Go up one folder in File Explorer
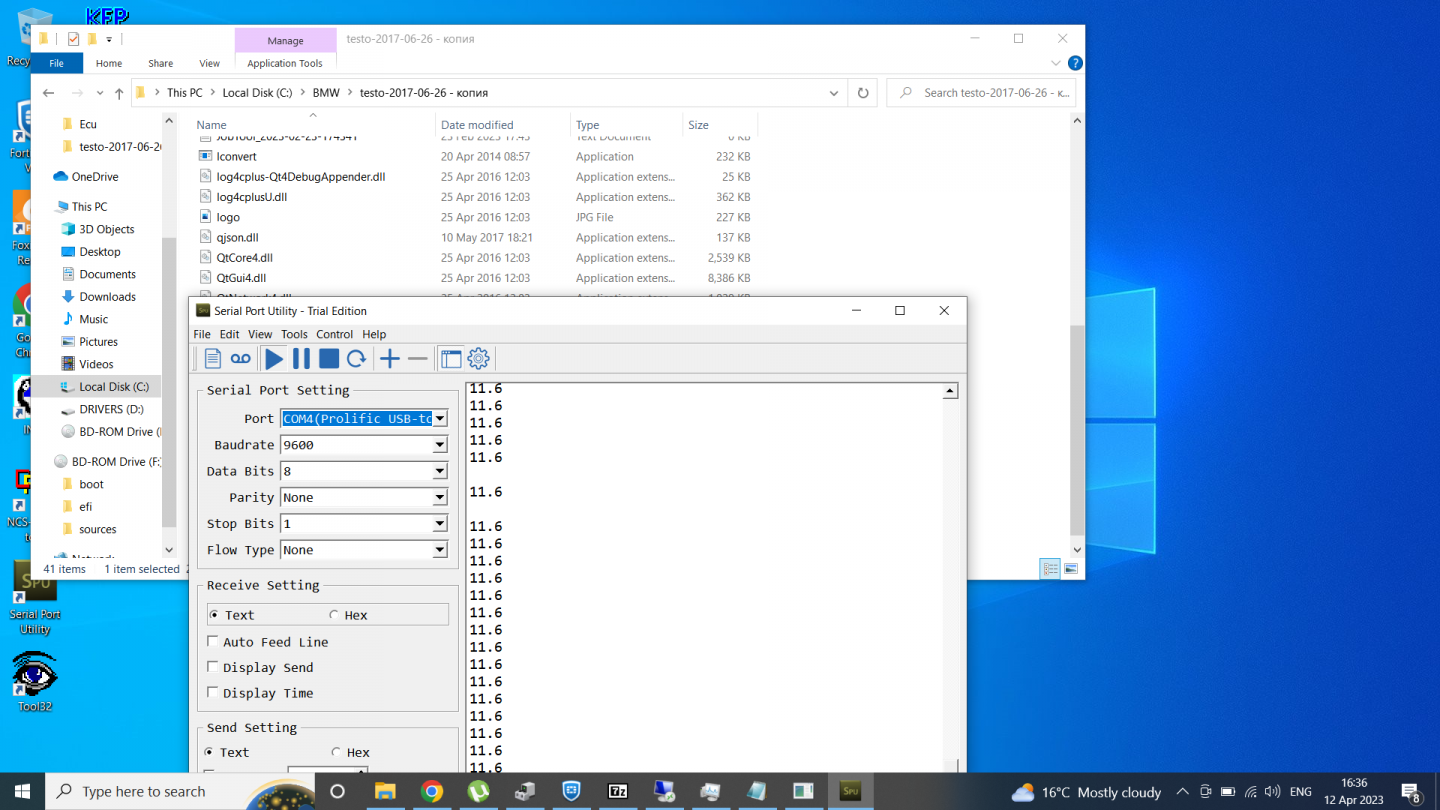The width and height of the screenshot is (1440, 810). [119, 93]
